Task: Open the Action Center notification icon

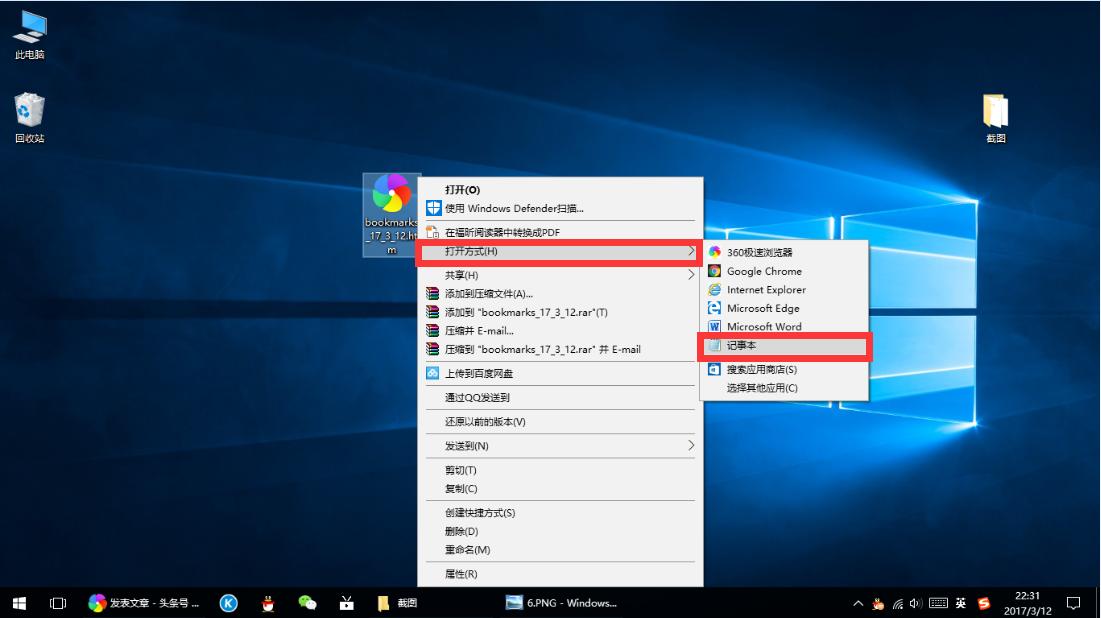Action: [1073, 603]
